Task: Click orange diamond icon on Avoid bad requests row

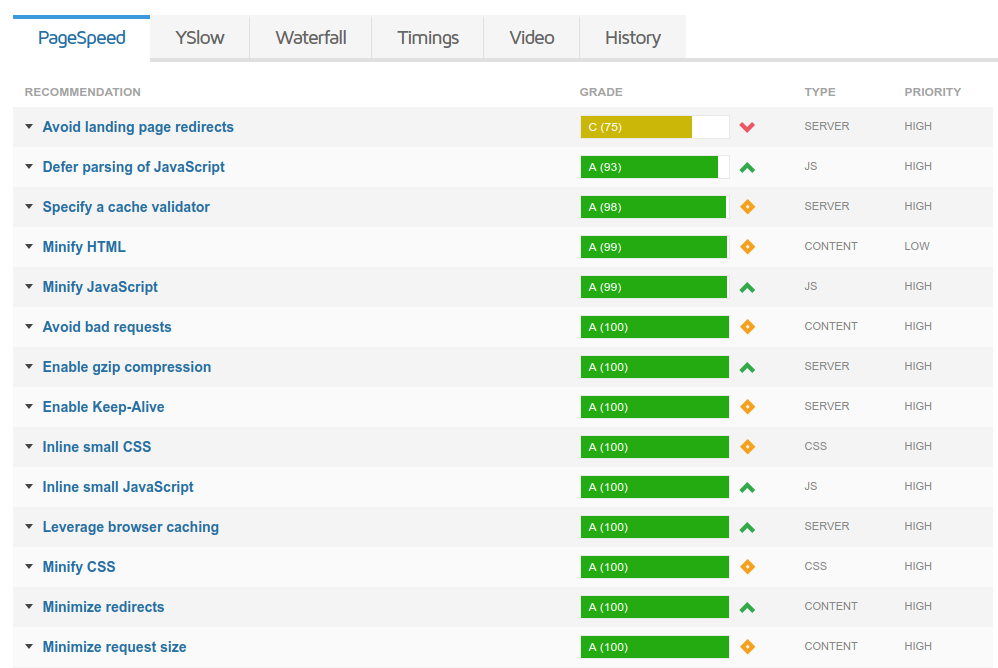Action: tap(747, 327)
